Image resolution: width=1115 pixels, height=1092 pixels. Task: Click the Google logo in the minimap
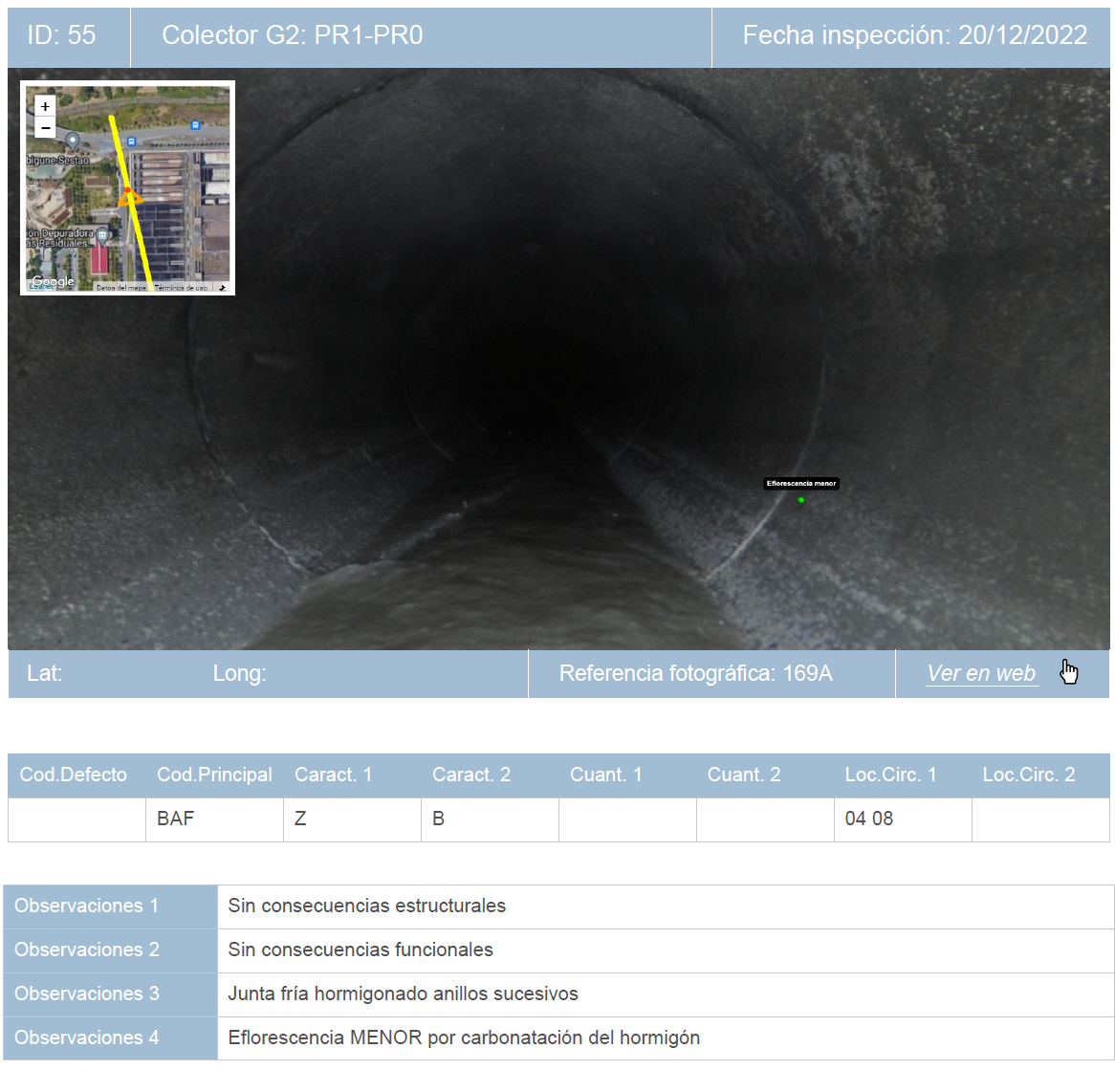(x=53, y=281)
